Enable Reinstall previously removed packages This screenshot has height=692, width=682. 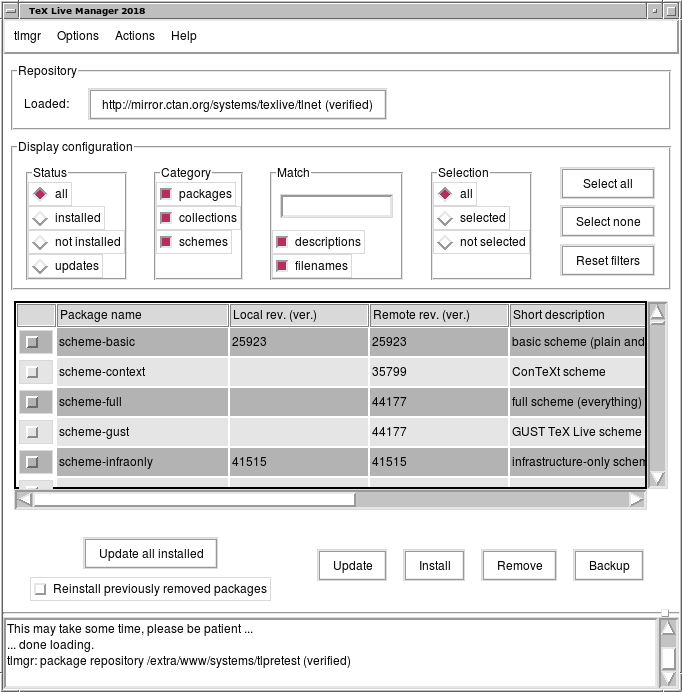pyautogui.click(x=40, y=589)
